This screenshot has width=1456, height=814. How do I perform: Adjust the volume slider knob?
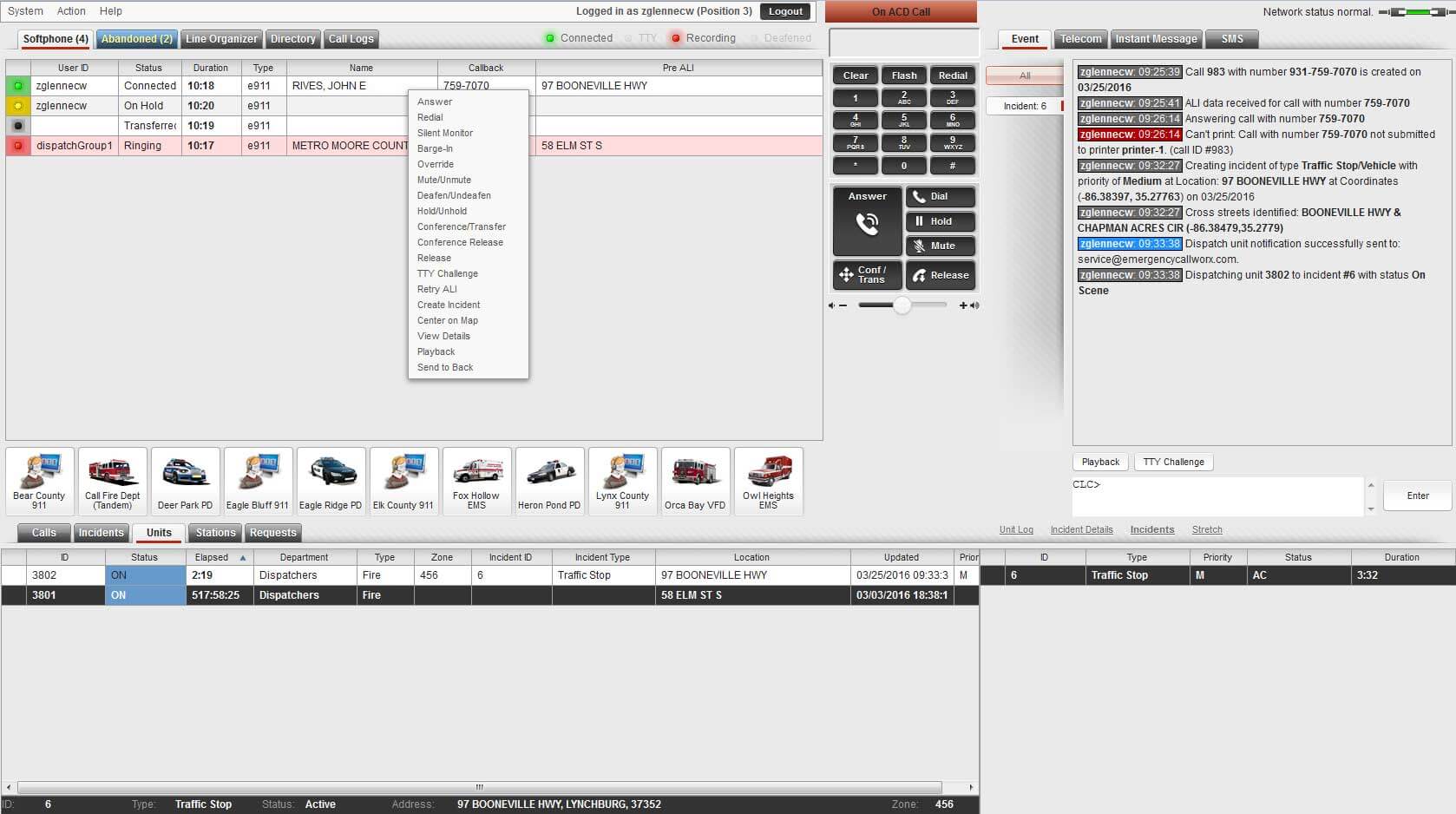pyautogui.click(x=902, y=305)
